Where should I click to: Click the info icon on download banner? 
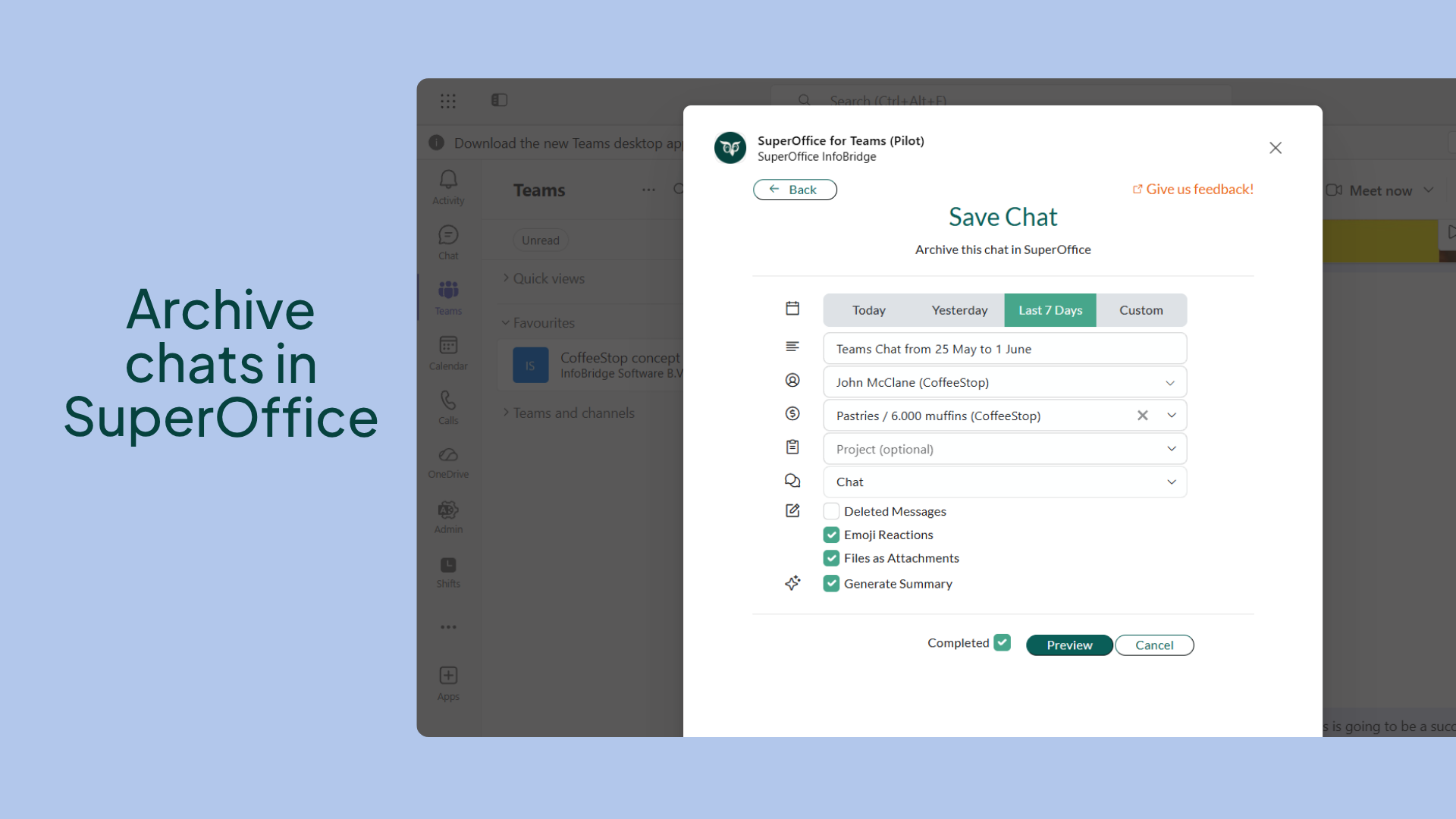point(437,143)
